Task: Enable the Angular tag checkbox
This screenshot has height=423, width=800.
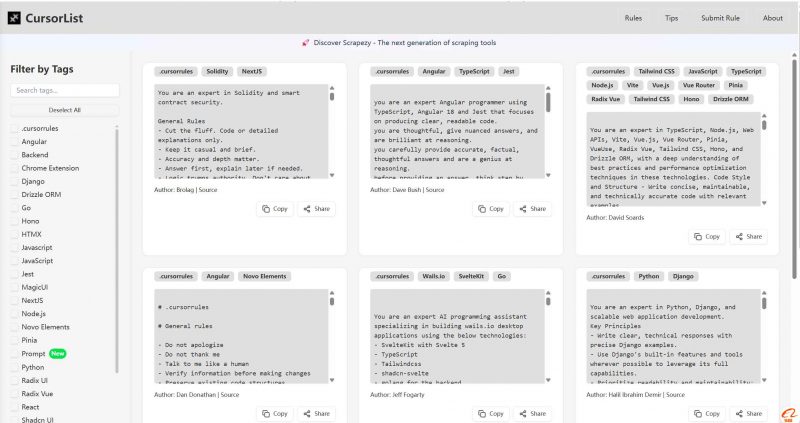Action: [14, 142]
